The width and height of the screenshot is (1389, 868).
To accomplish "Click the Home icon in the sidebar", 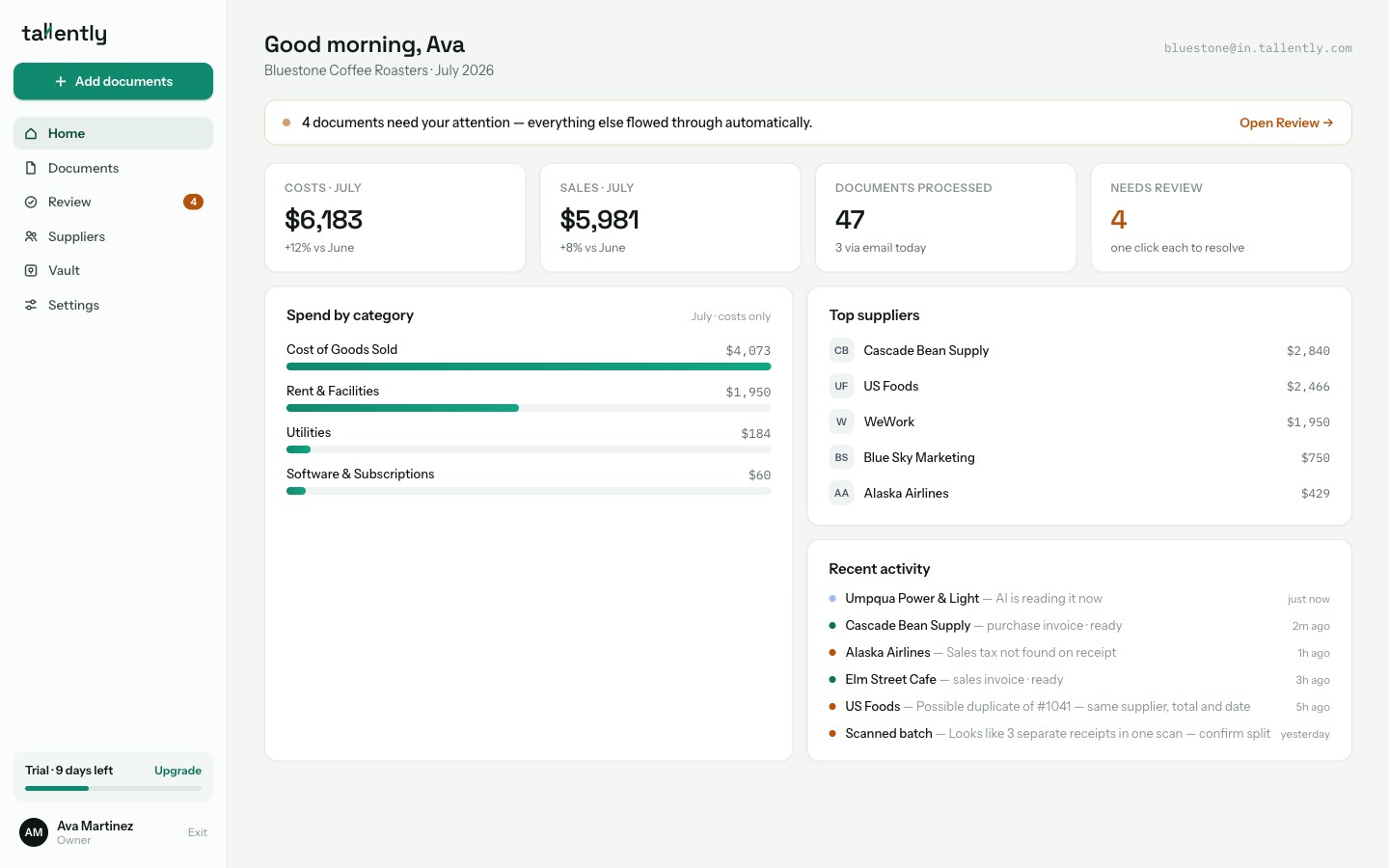I will pyautogui.click(x=31, y=134).
